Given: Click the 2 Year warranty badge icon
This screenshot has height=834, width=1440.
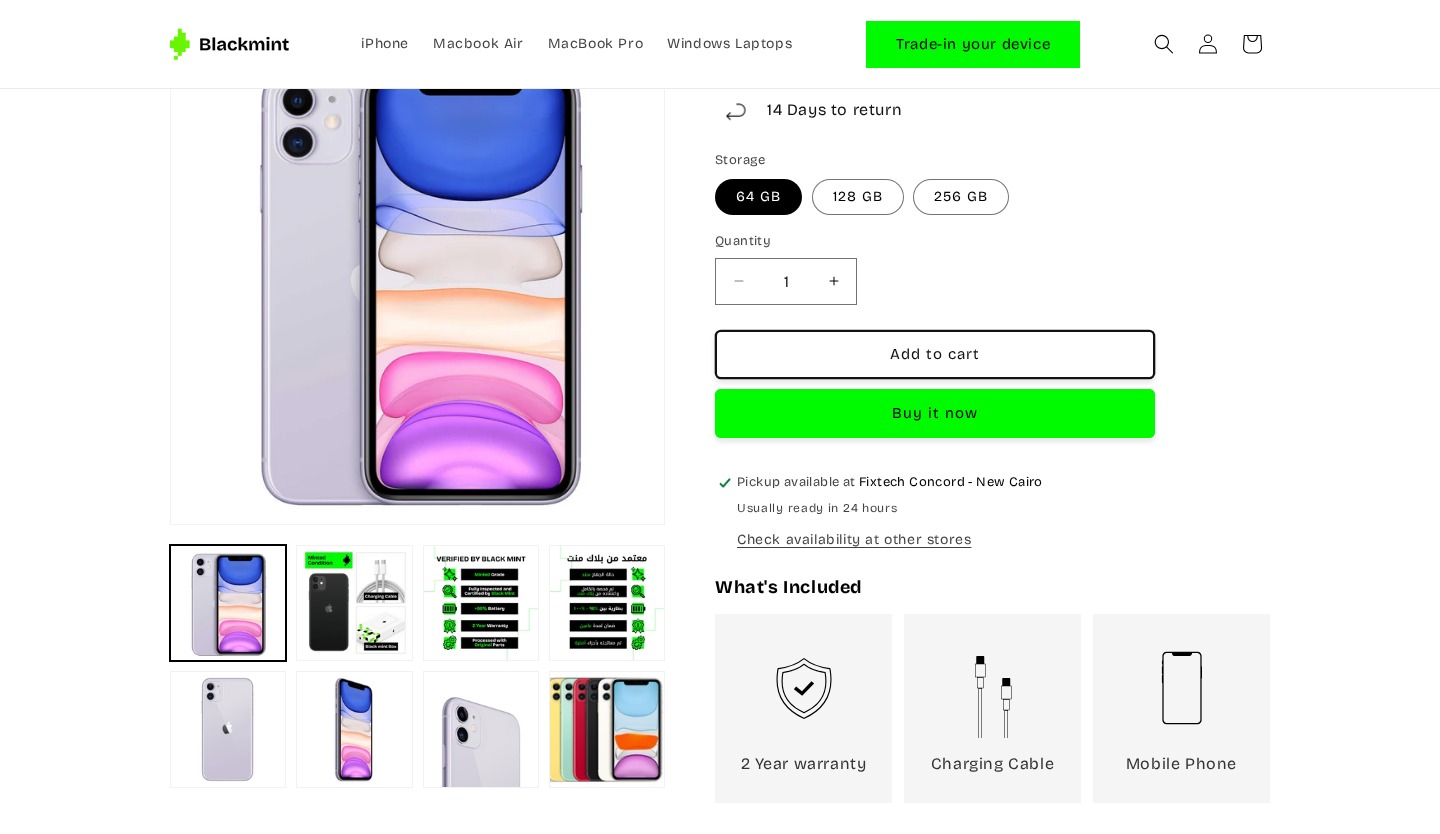Looking at the screenshot, I should pyautogui.click(x=803, y=688).
